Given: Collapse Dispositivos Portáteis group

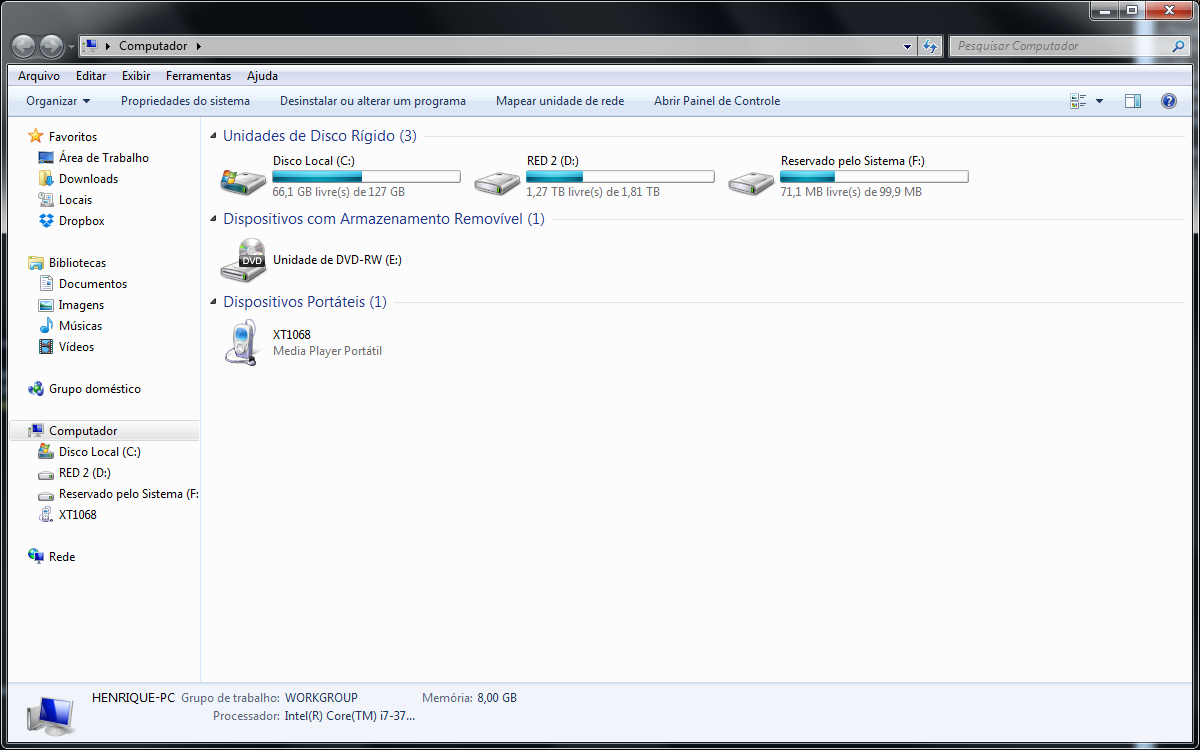Looking at the screenshot, I should click(x=214, y=302).
